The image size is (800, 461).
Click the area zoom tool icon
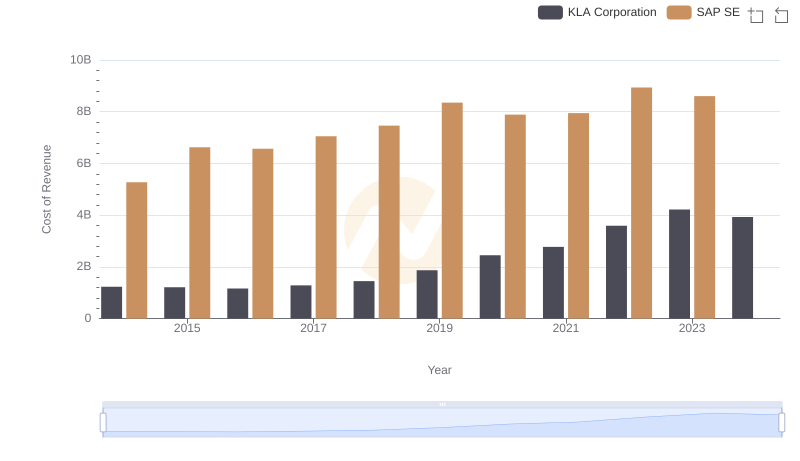tap(756, 15)
